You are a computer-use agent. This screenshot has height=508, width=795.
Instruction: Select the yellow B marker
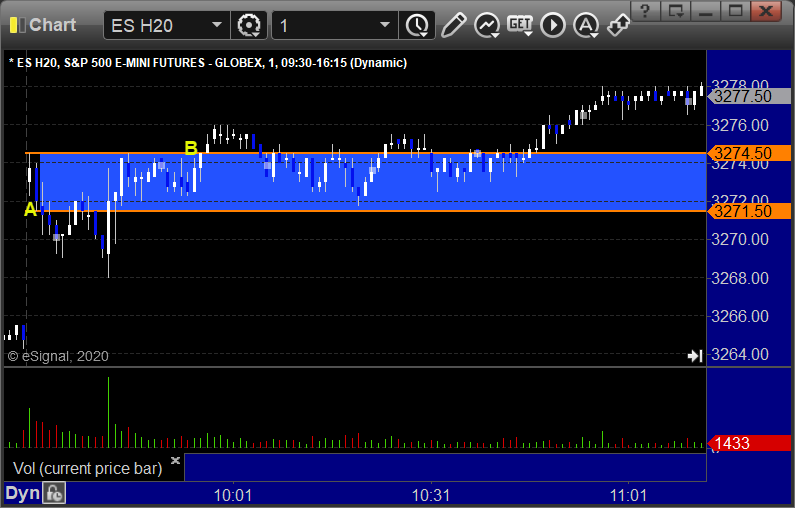coord(191,148)
